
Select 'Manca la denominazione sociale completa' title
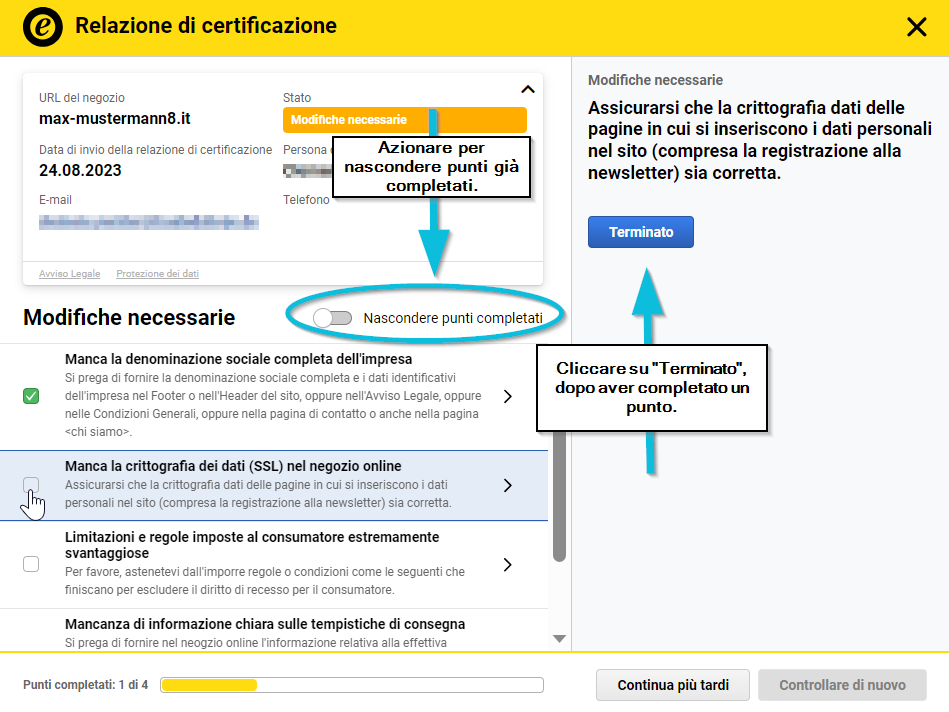[x=238, y=359]
